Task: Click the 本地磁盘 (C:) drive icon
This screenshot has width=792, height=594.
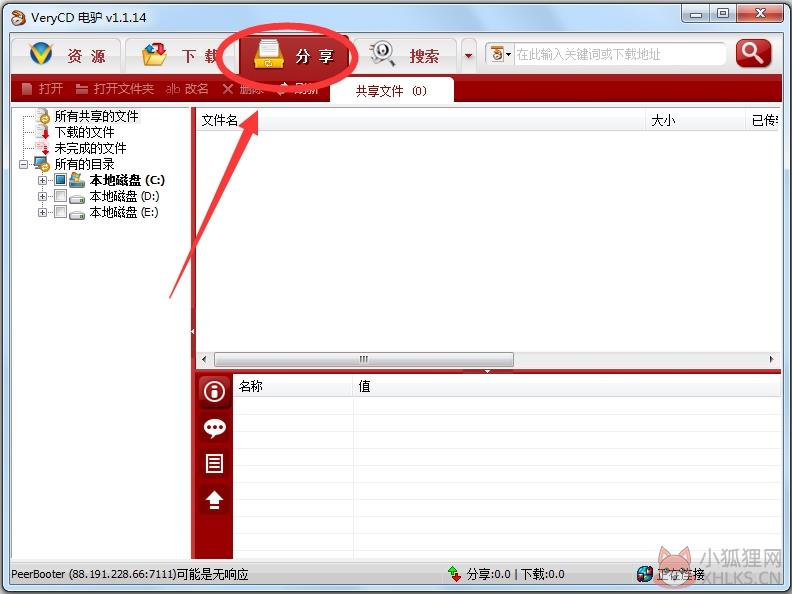Action: (x=77, y=180)
